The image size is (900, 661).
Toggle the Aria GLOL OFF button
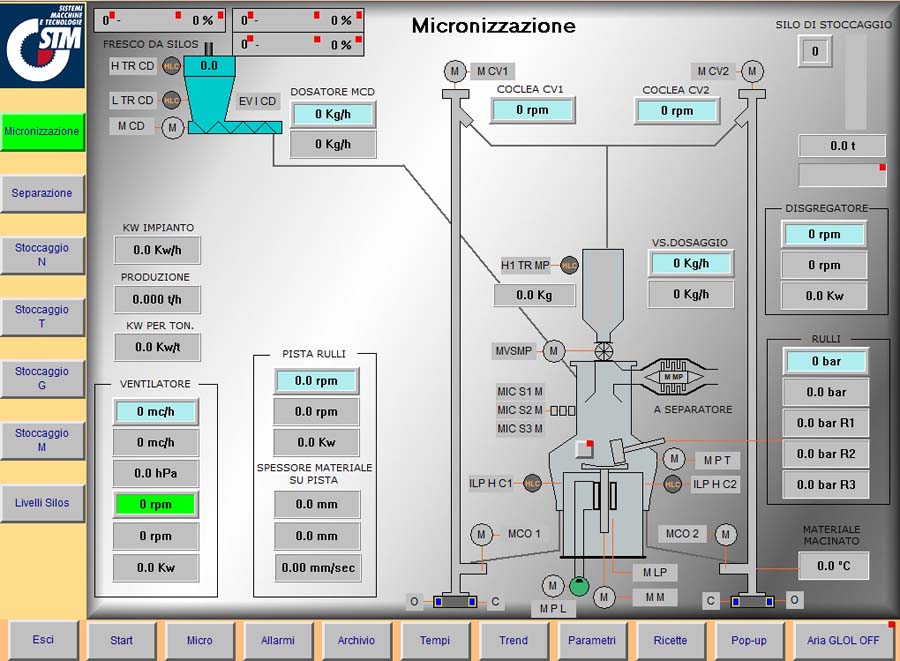point(843,640)
